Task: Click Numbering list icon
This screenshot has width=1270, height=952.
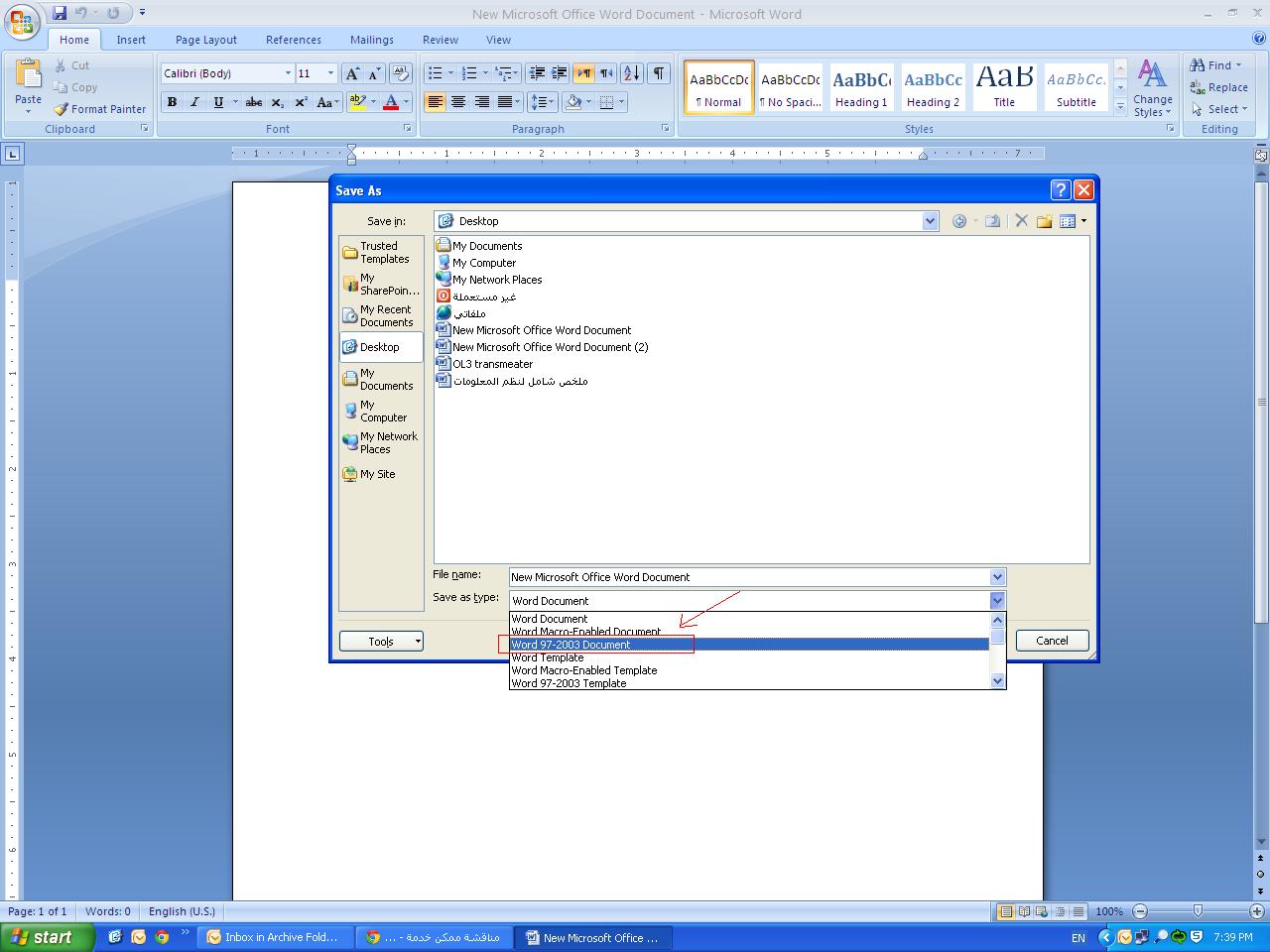Action: [469, 73]
